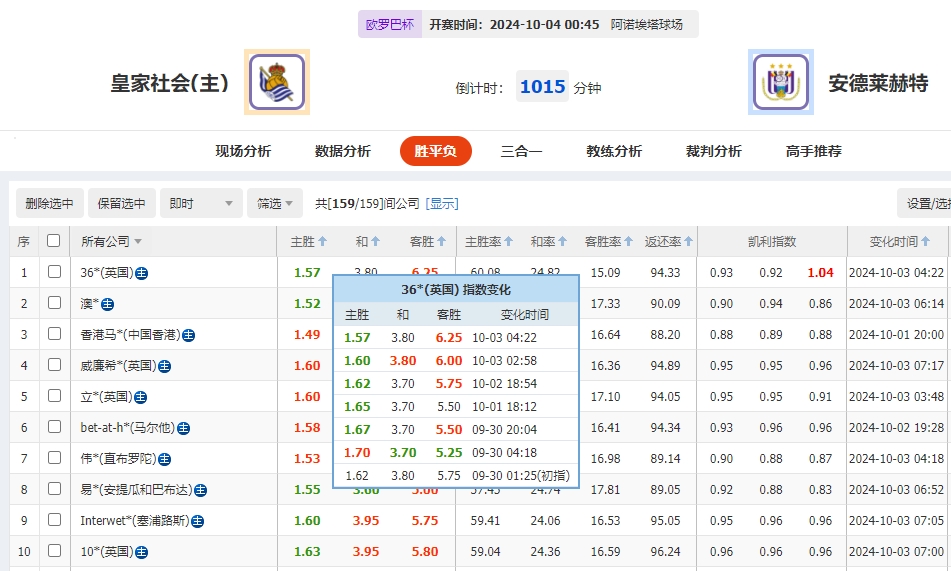Click blue icon next to 香港马*(中国香港)

188,335
